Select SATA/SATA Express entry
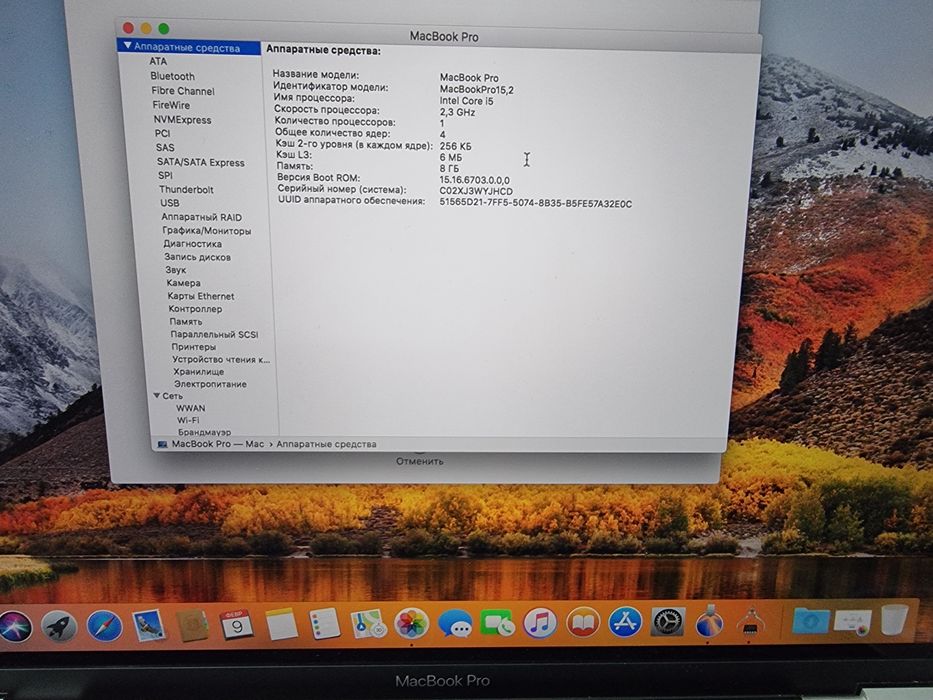 click(201, 162)
